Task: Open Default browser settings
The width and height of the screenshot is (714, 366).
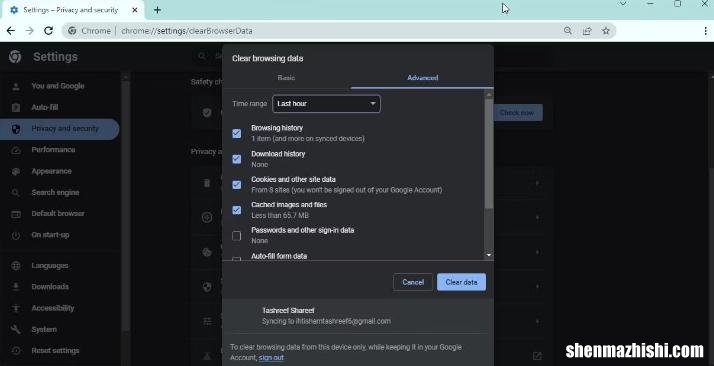Action: click(x=58, y=213)
